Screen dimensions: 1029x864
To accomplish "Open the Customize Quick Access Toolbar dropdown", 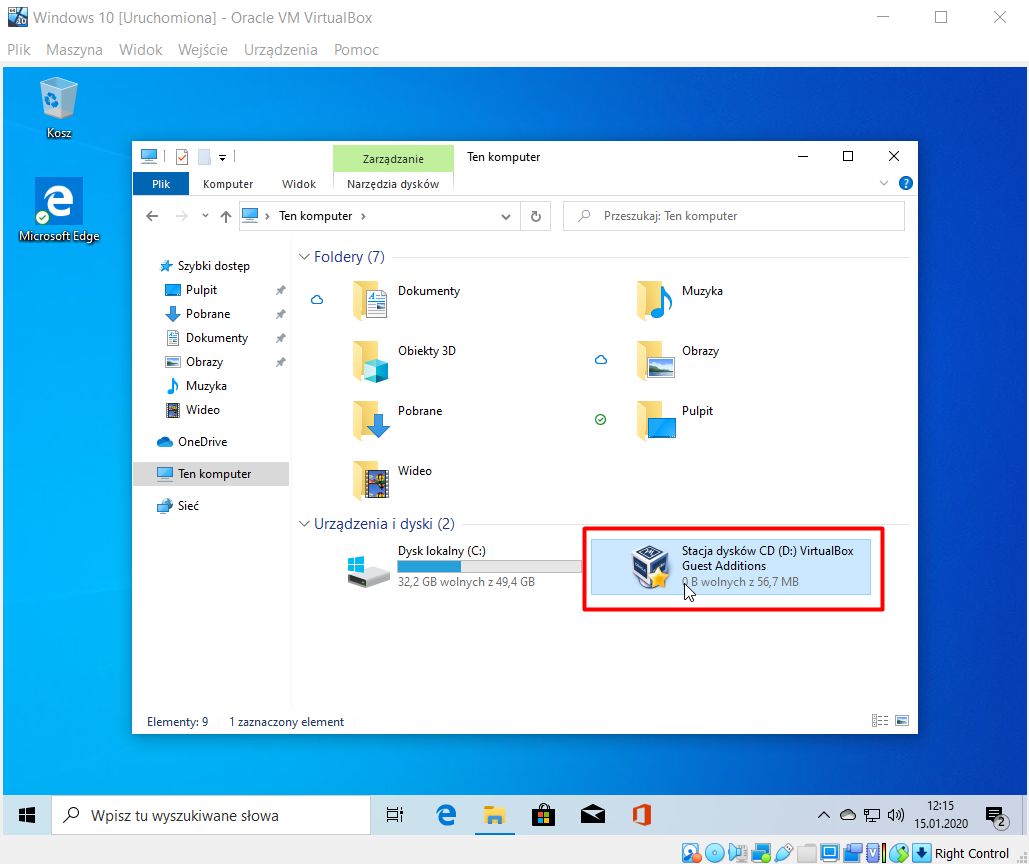I will [222, 157].
